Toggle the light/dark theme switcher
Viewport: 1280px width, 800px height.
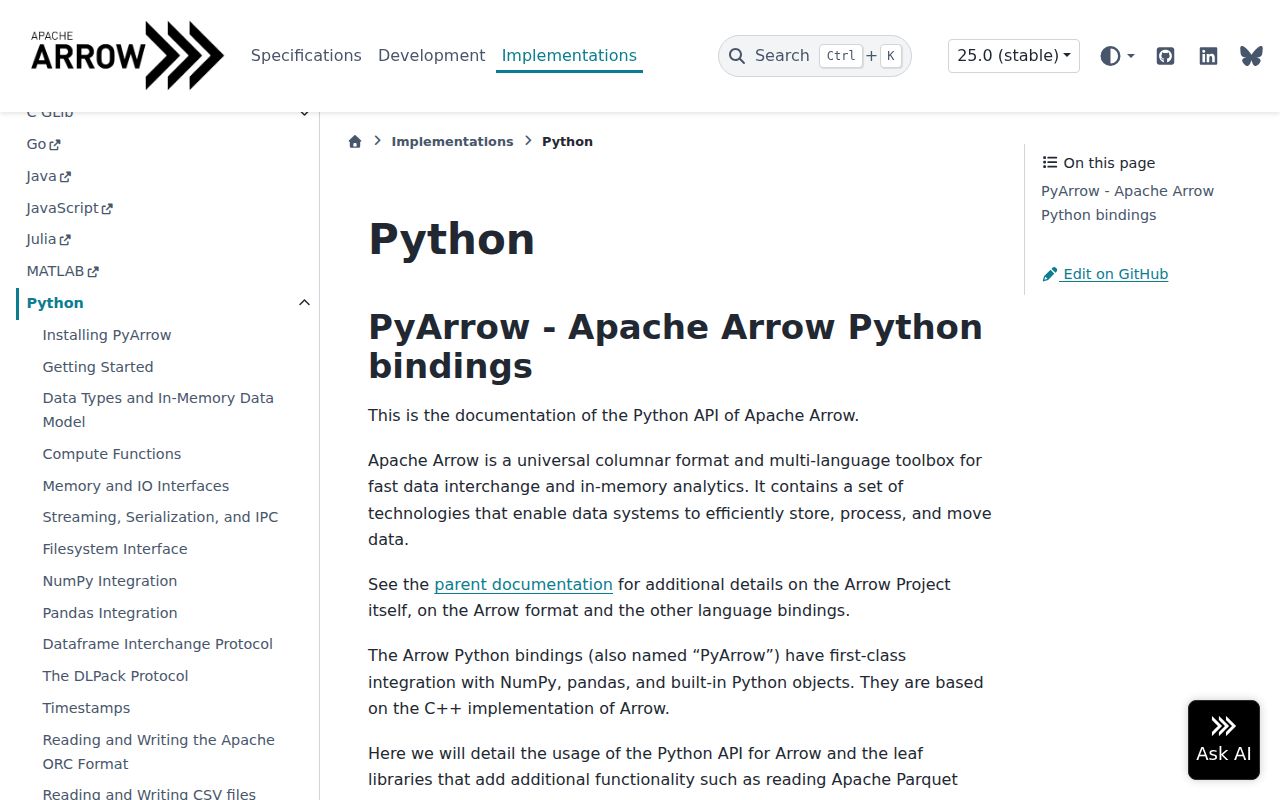(1117, 56)
